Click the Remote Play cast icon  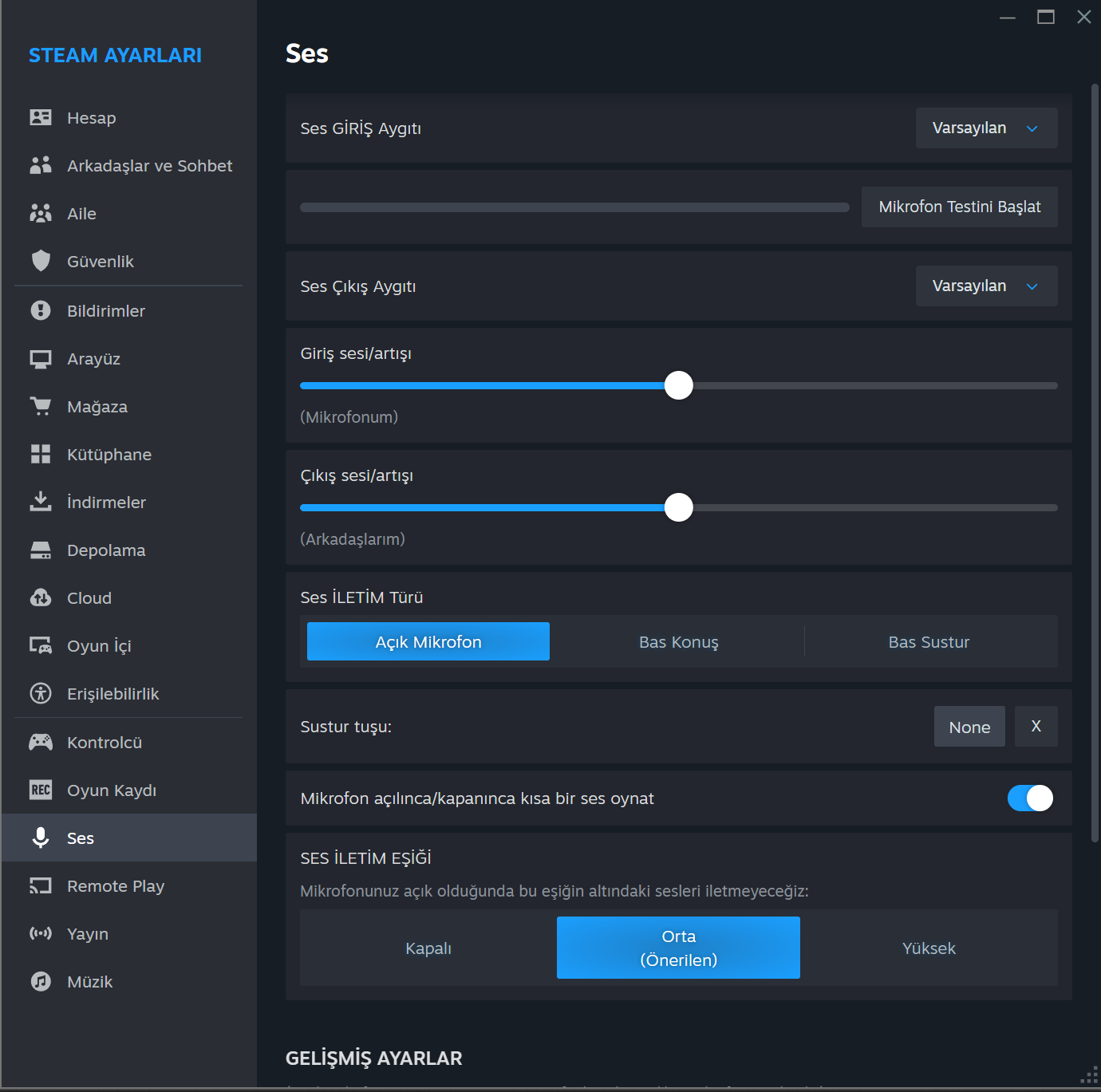41,886
